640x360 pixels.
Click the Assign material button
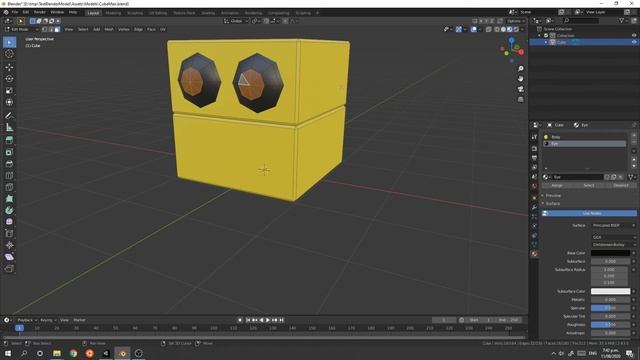tap(557, 185)
